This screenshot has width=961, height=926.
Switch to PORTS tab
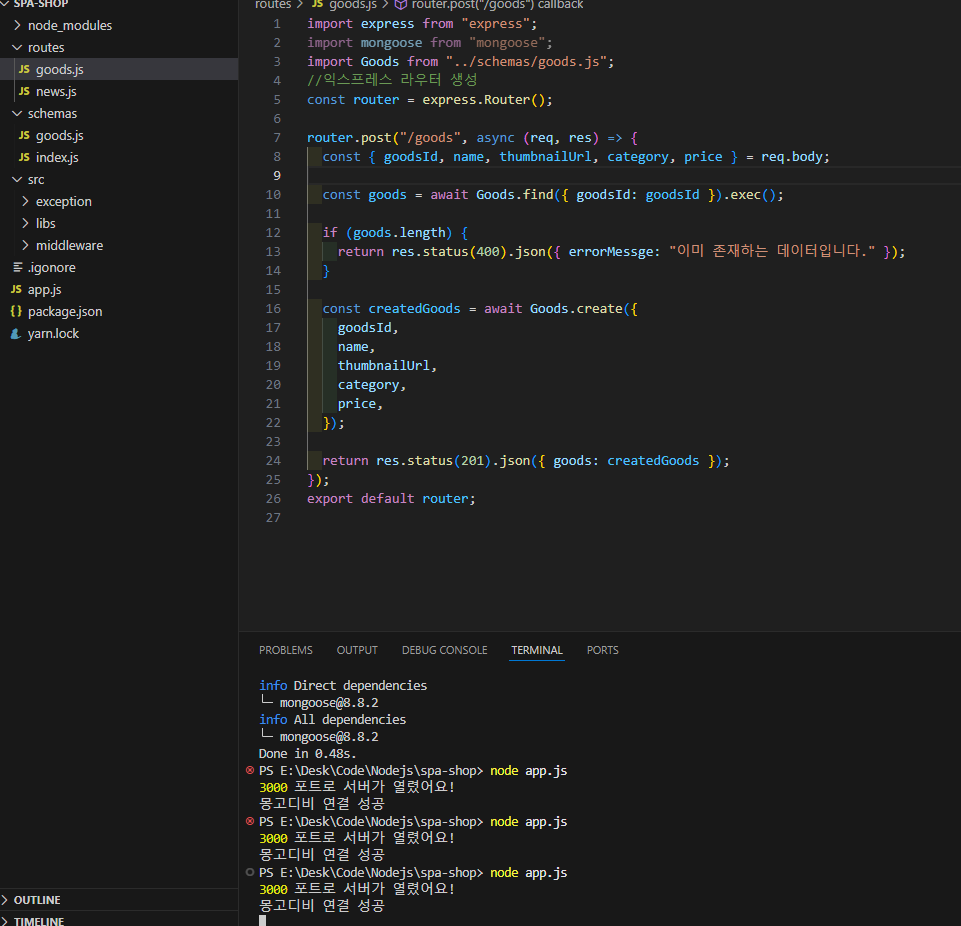[x=602, y=650]
